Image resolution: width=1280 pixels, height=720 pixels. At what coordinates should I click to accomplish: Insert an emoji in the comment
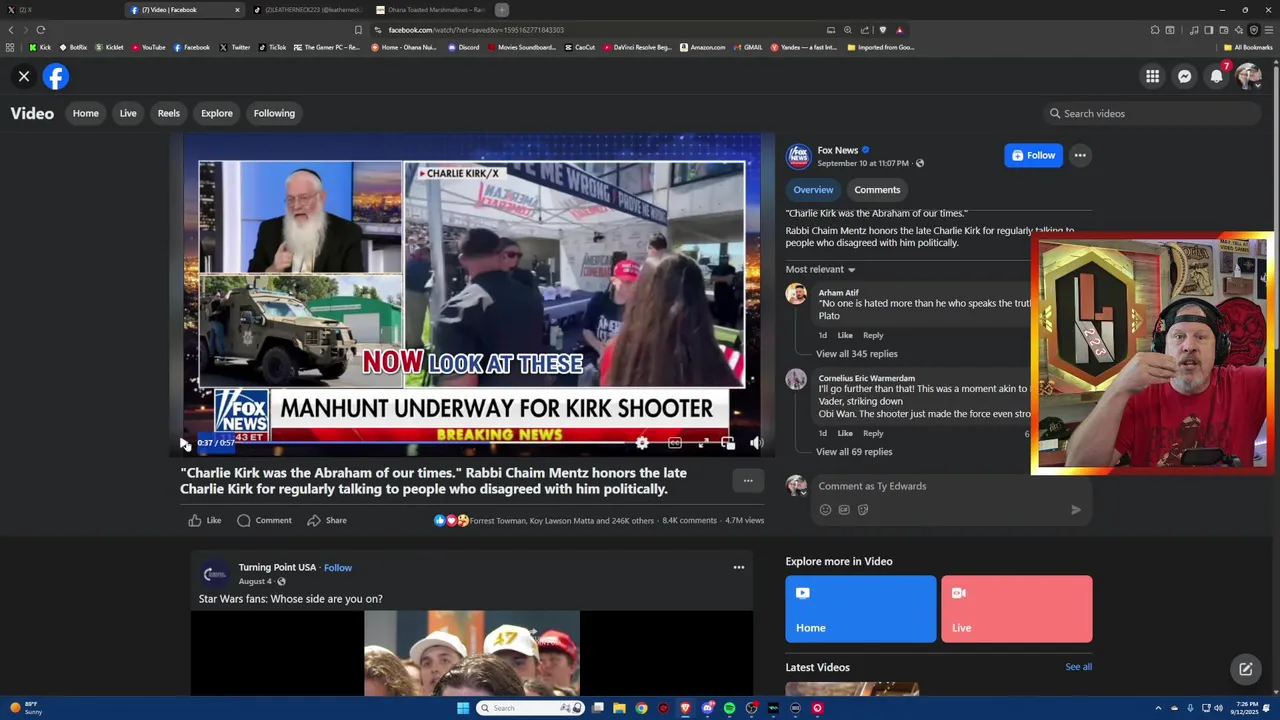pyautogui.click(x=825, y=510)
